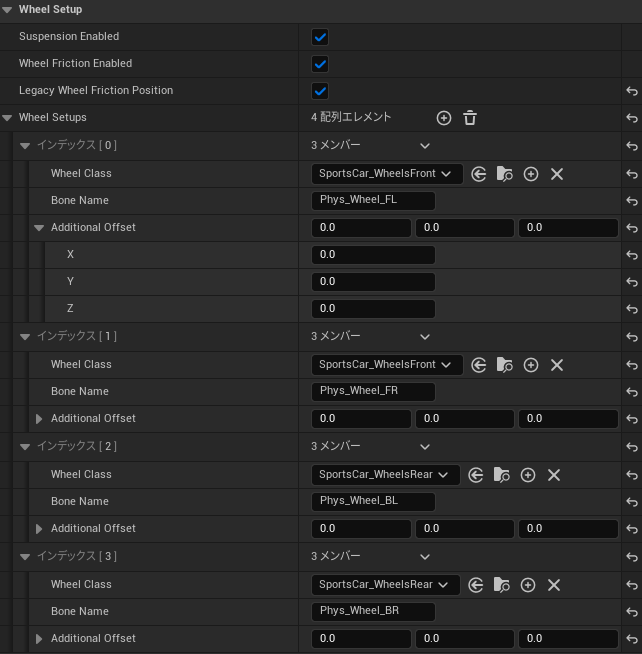Clear the index 0 Wheel Class value
The height and width of the screenshot is (654, 642).
click(557, 174)
